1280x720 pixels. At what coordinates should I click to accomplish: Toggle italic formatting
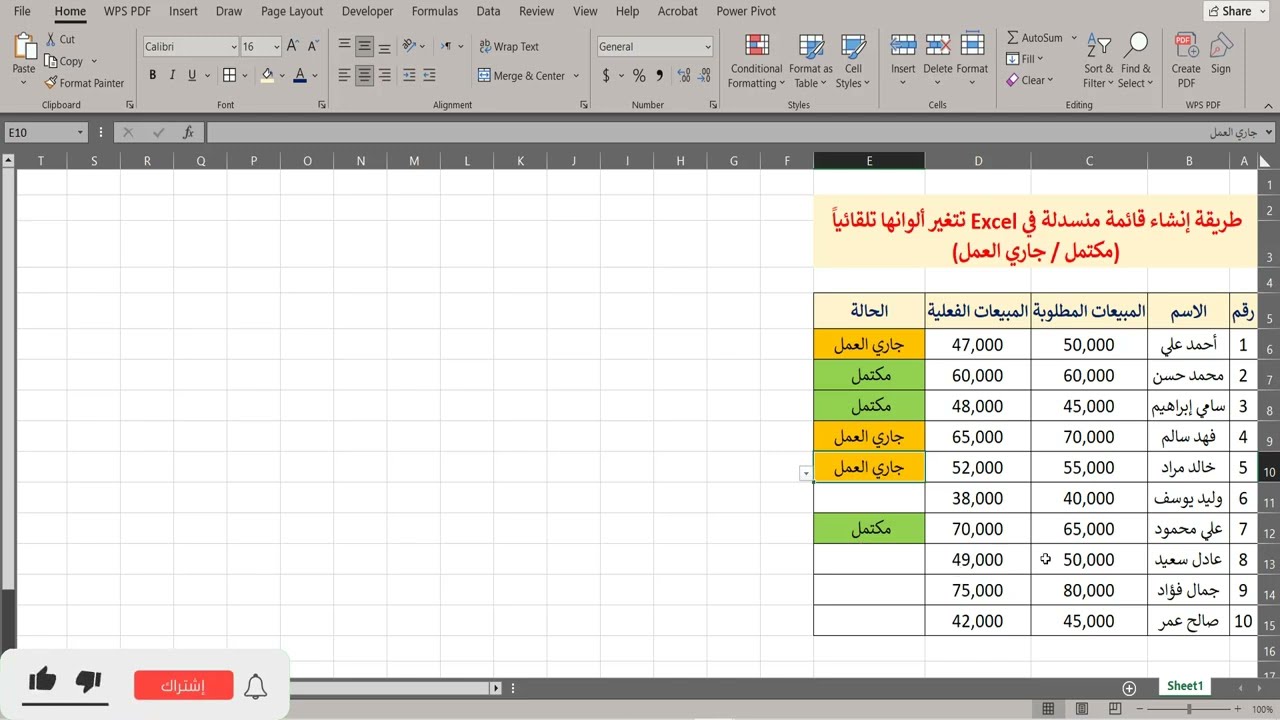[172, 75]
